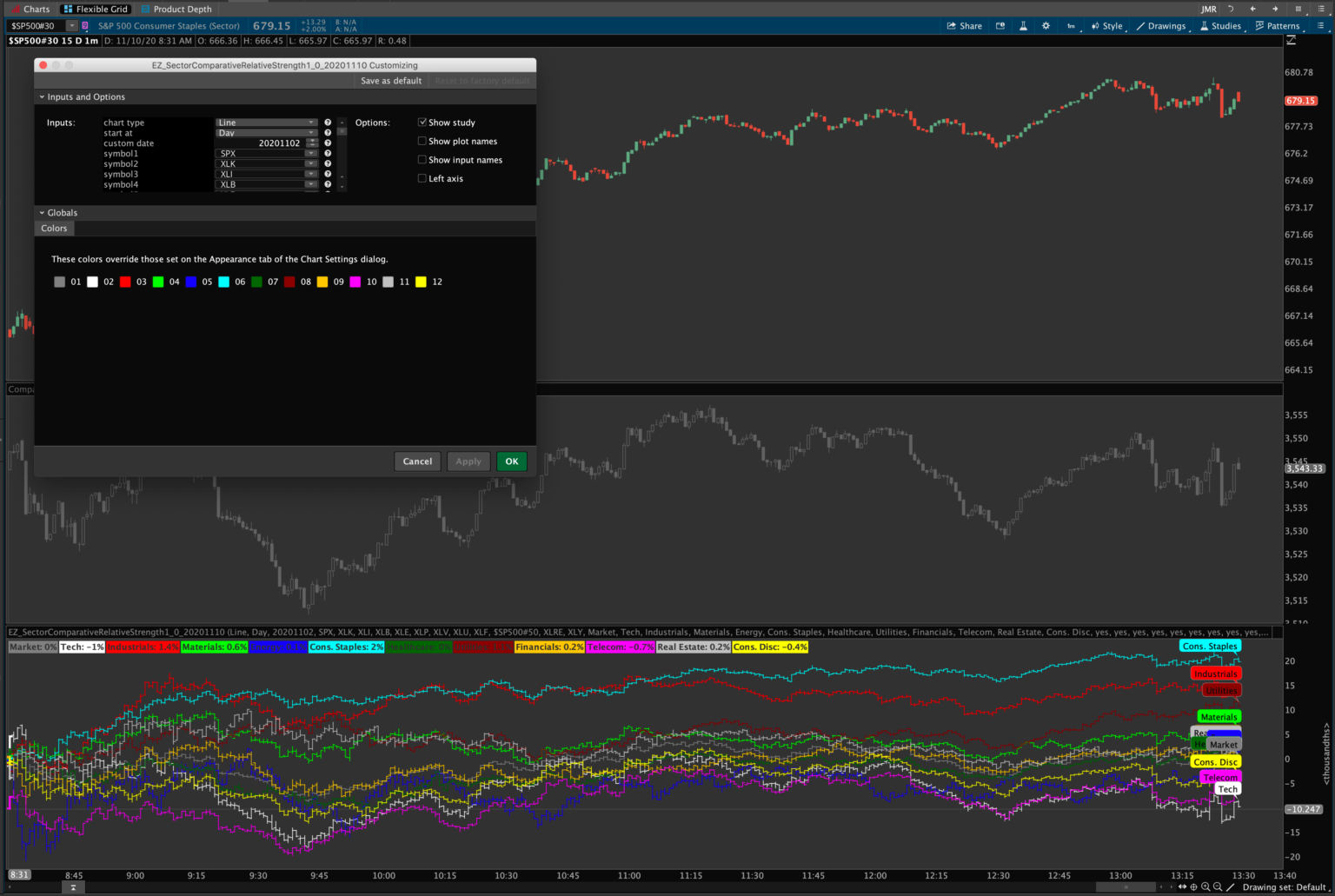Collapse the Inputs and Options section
The image size is (1335, 896).
[41, 96]
